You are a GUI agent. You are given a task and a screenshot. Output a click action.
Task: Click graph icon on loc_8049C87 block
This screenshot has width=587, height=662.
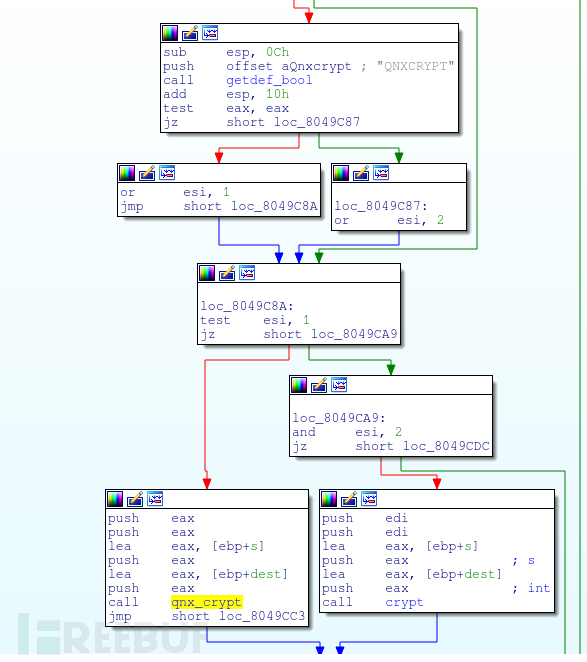(x=381, y=173)
